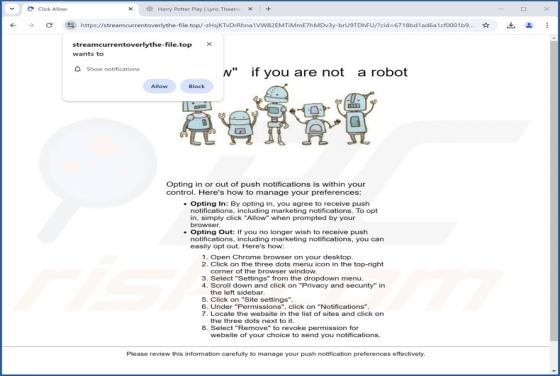The height and width of the screenshot is (376, 560).
Task: Maximize the browser window
Action: pos(524,9)
